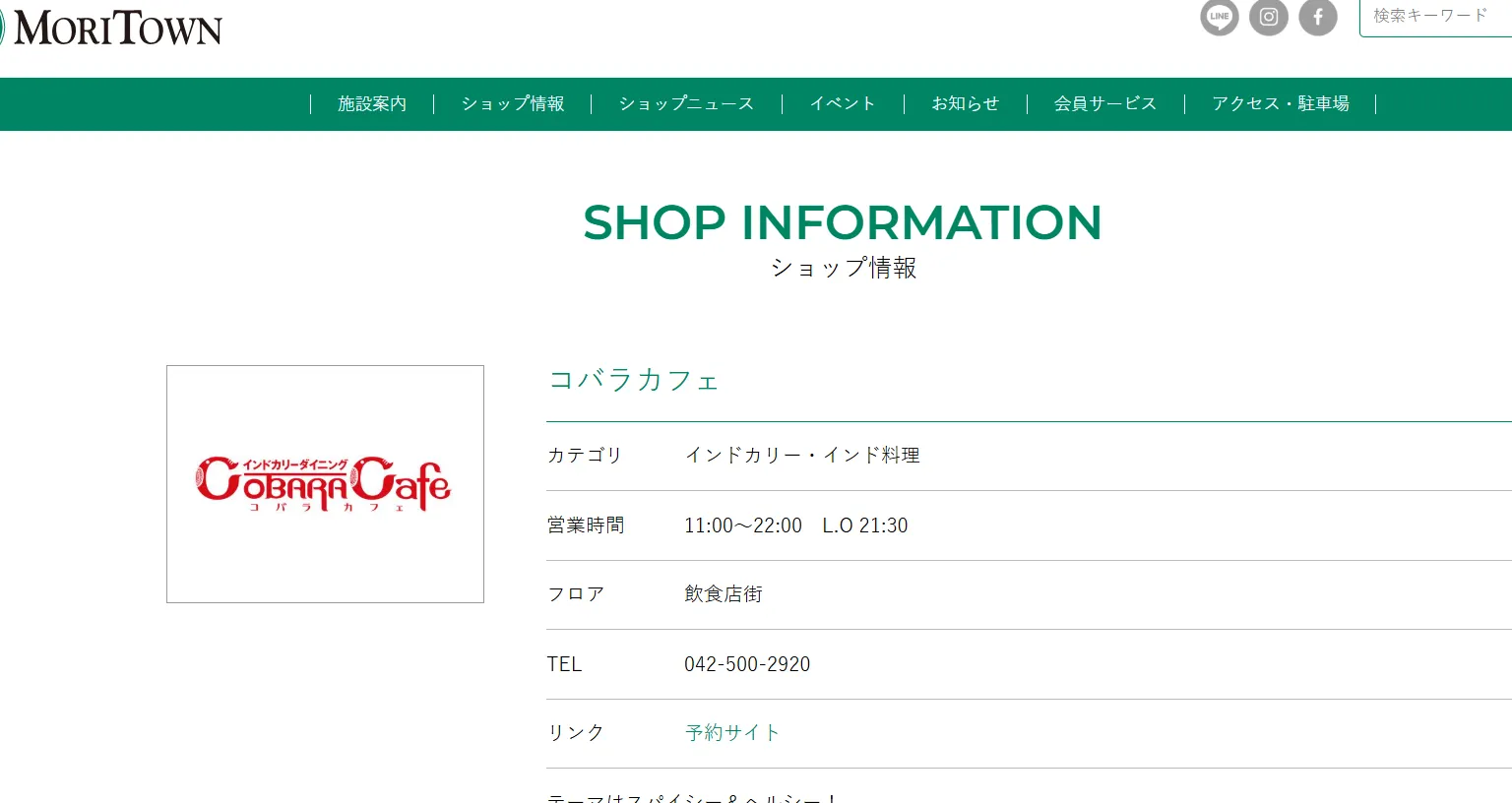Image resolution: width=1512 pixels, height=803 pixels.
Task: Click the MoriTown logo
Action: click(x=111, y=27)
